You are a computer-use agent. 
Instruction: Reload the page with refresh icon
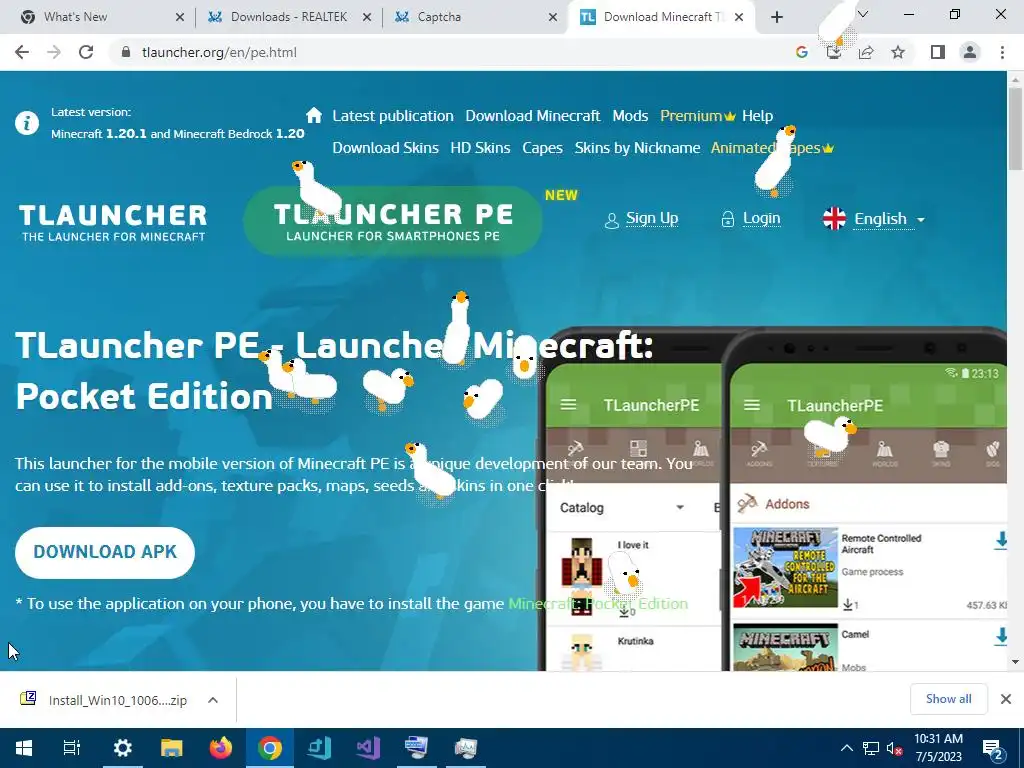coord(86,52)
